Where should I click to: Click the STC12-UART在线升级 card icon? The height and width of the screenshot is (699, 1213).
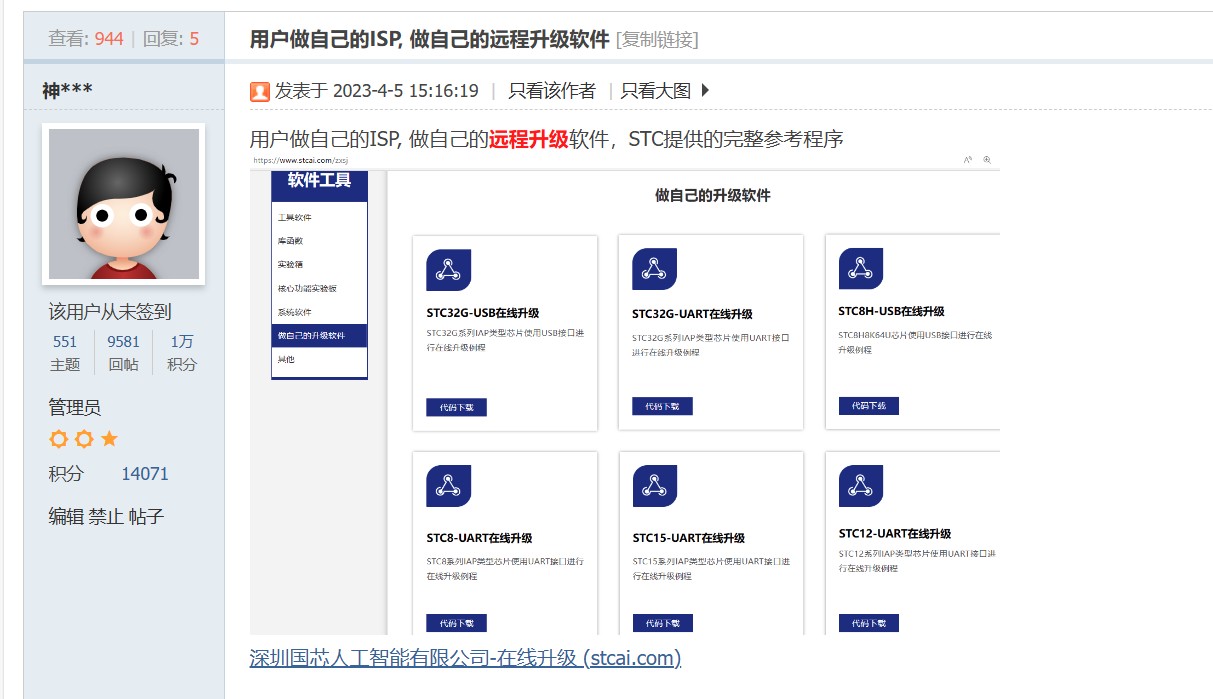[x=861, y=486]
